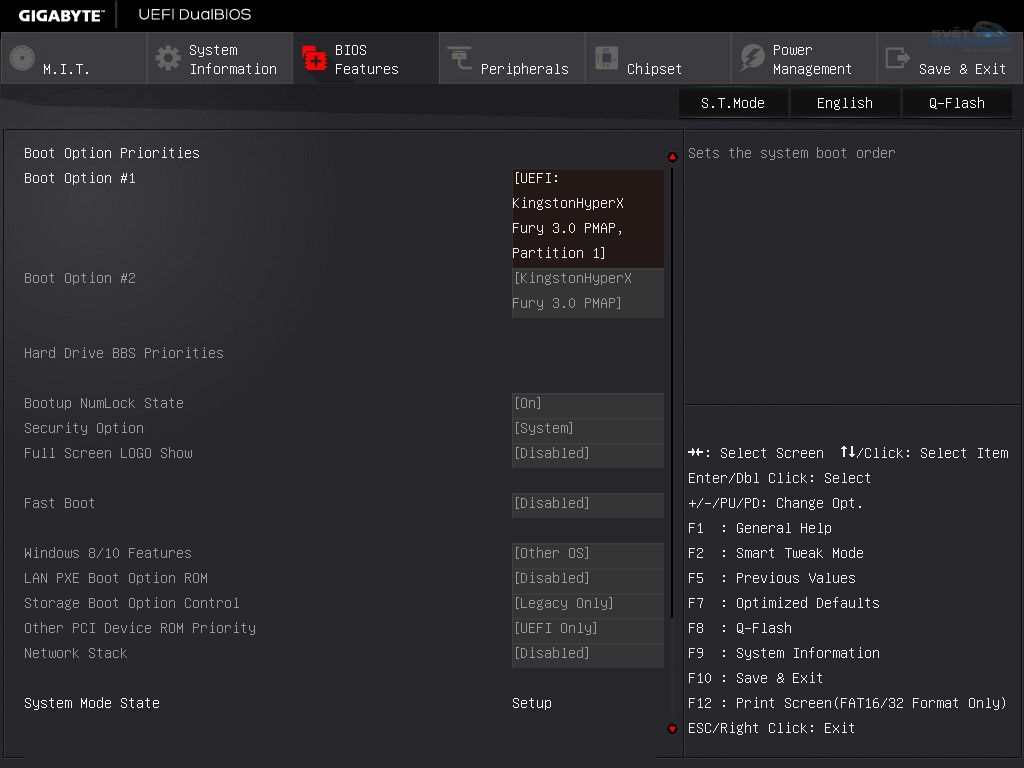Open Storage Boot Option Control list

pyautogui.click(x=587, y=603)
